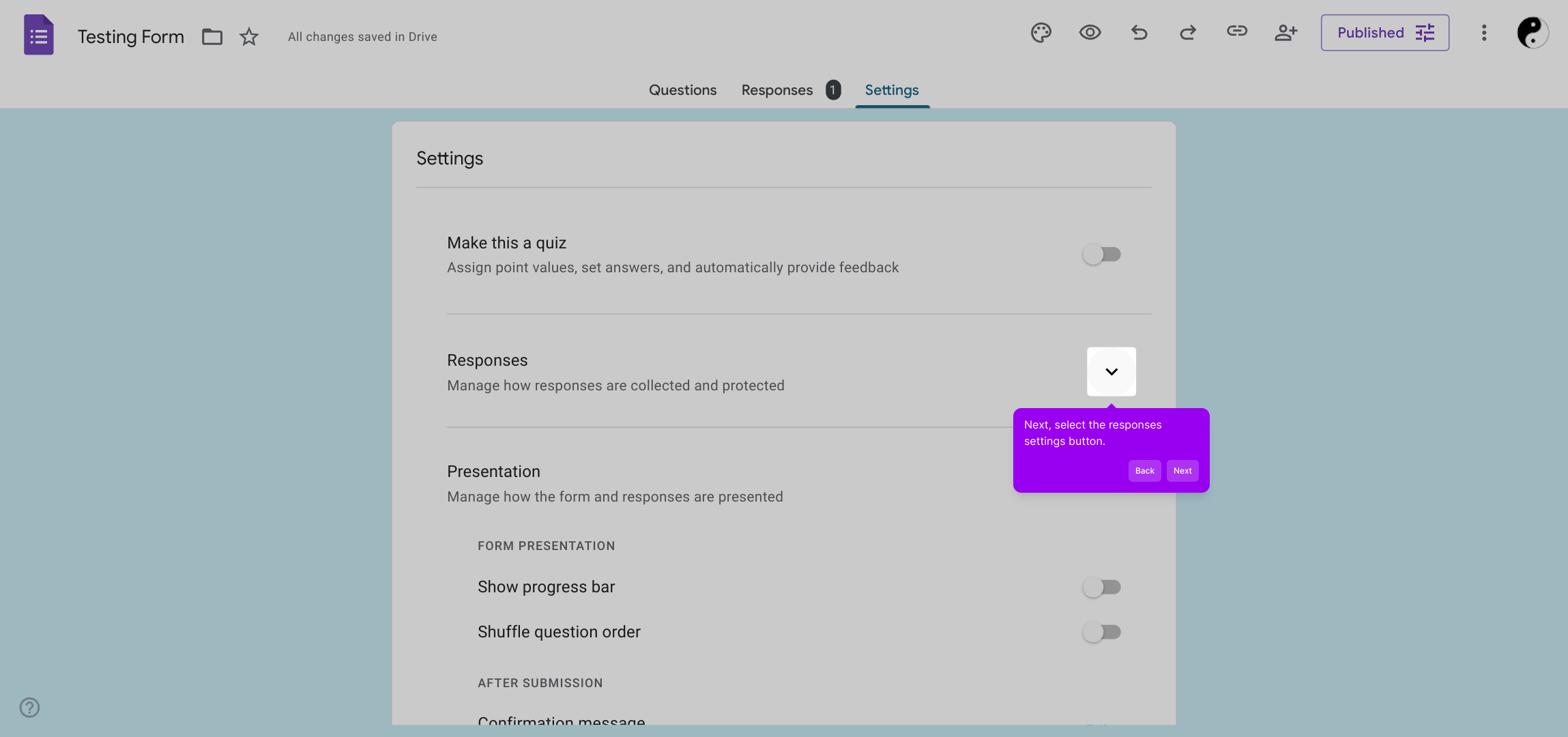Click the redo arrow icon
The width and height of the screenshot is (1568, 737).
(1188, 33)
